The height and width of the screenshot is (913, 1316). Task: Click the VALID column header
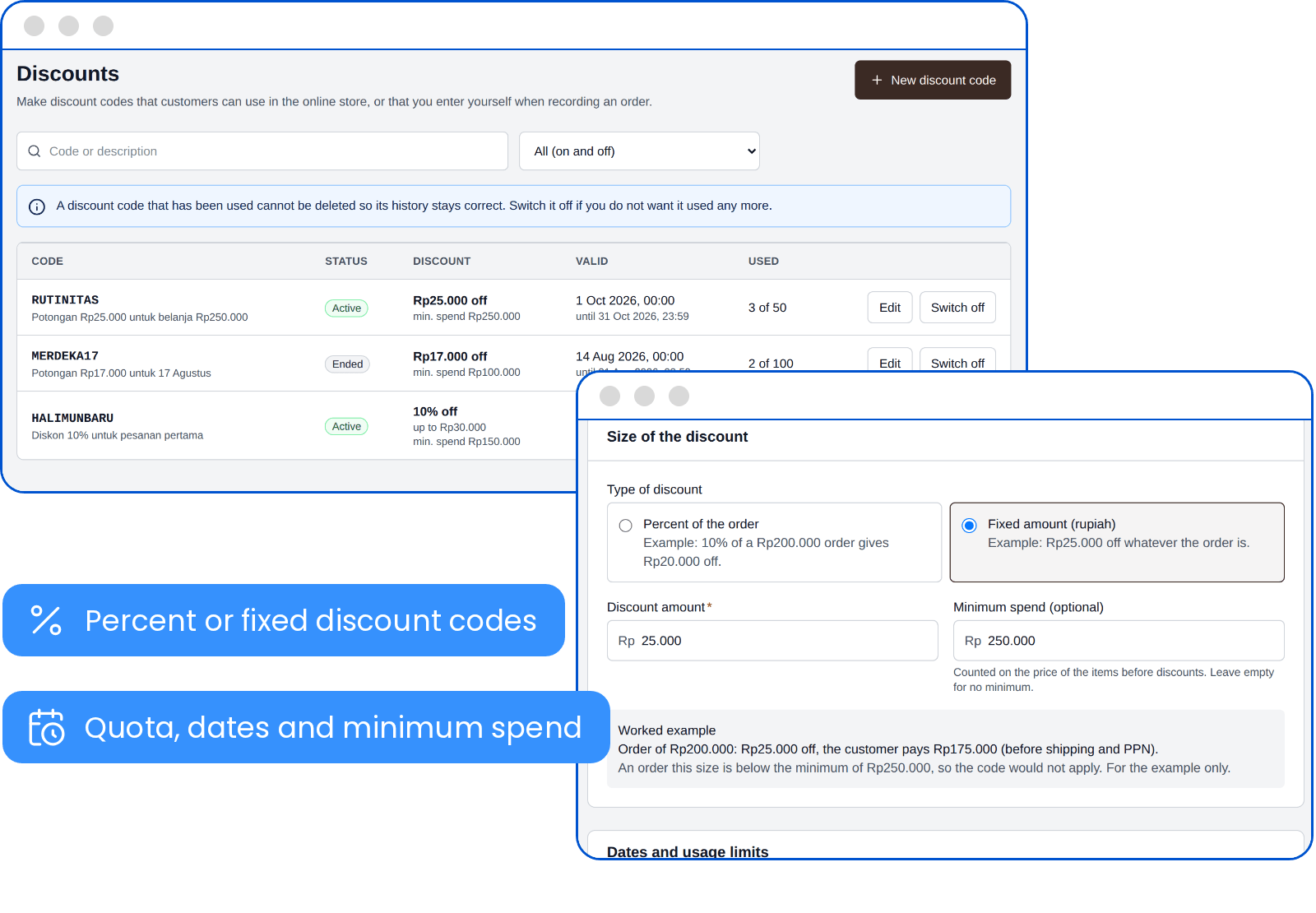[x=592, y=262]
